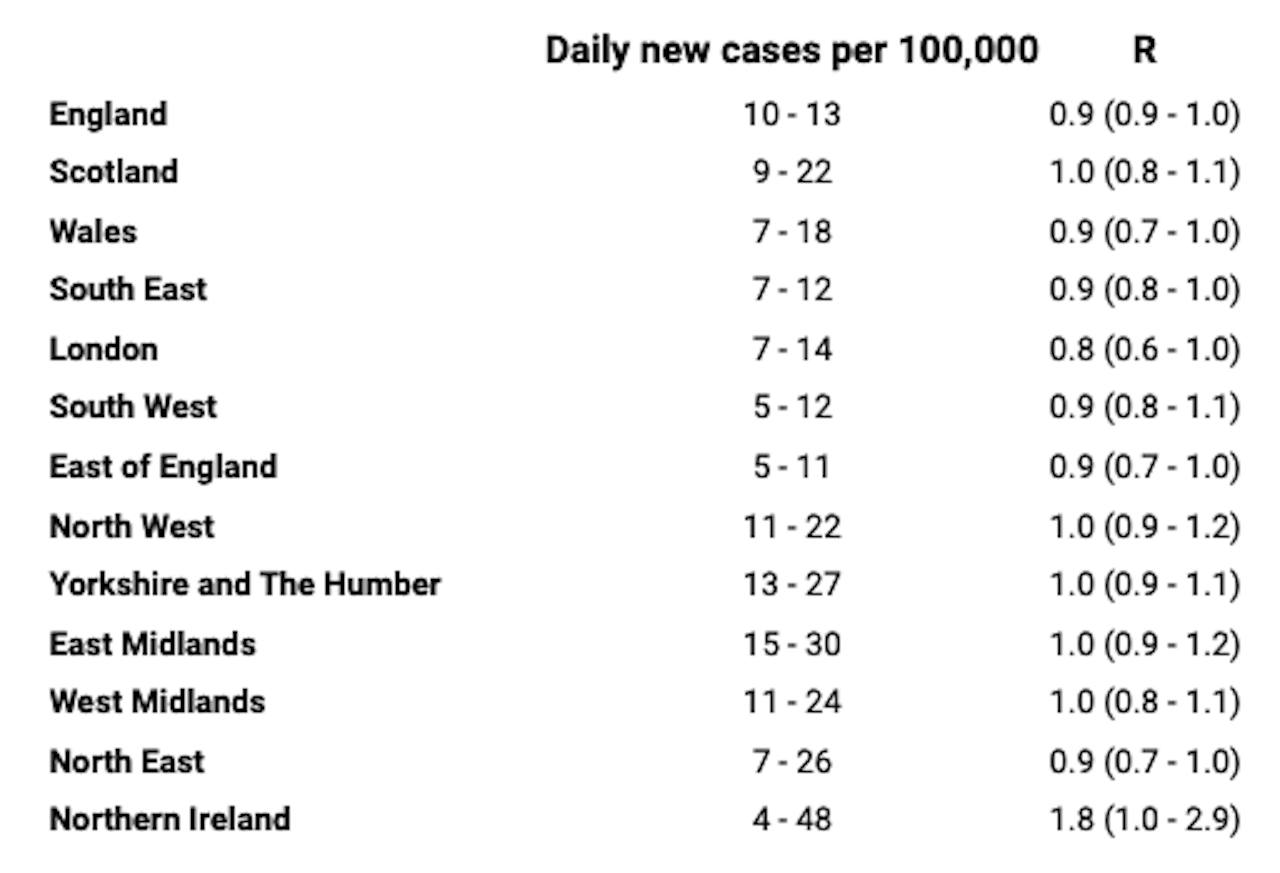The height and width of the screenshot is (873, 1280).
Task: Select the South East row label
Action: tap(128, 290)
